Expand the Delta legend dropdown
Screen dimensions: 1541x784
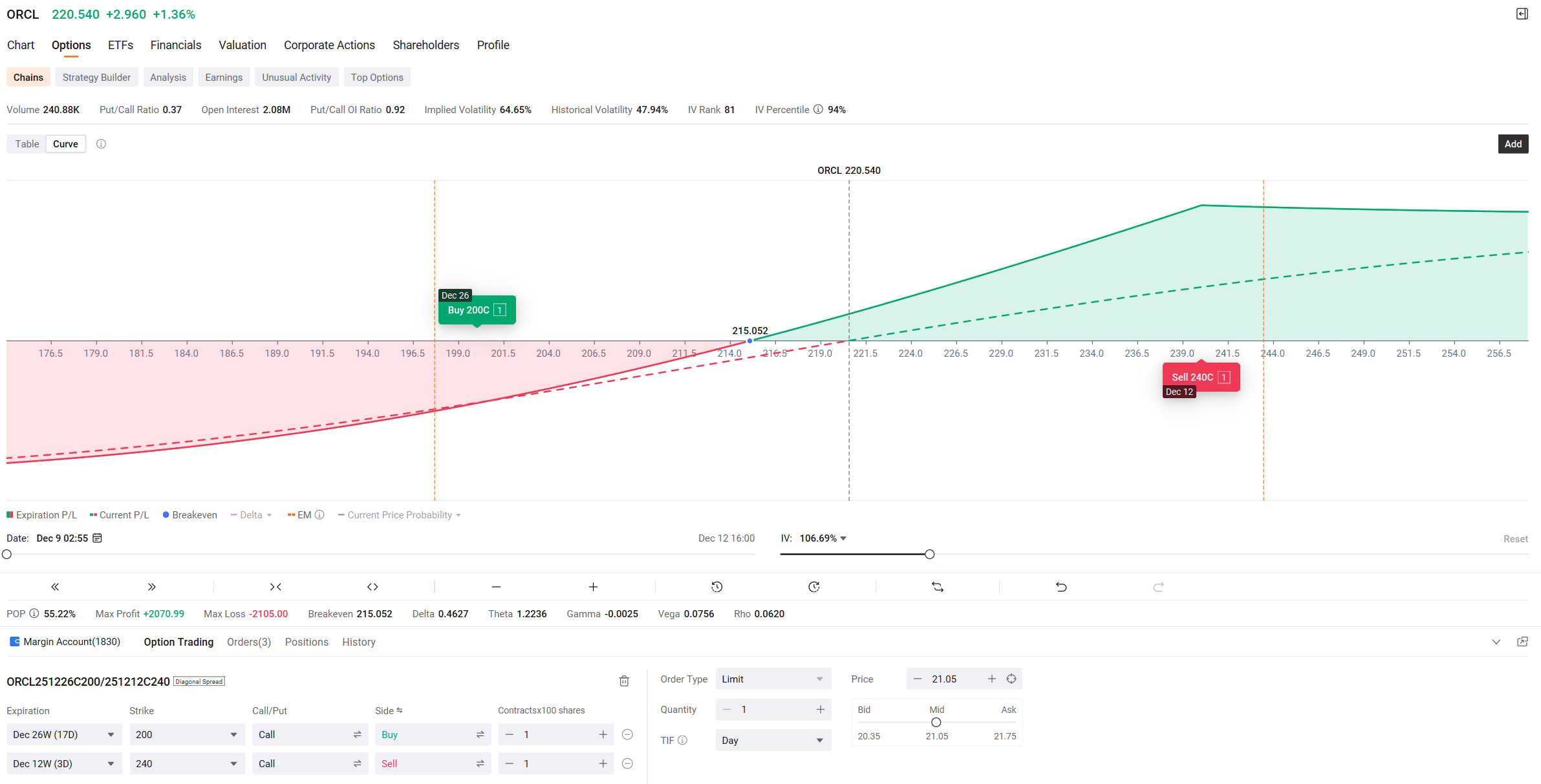pyautogui.click(x=269, y=515)
